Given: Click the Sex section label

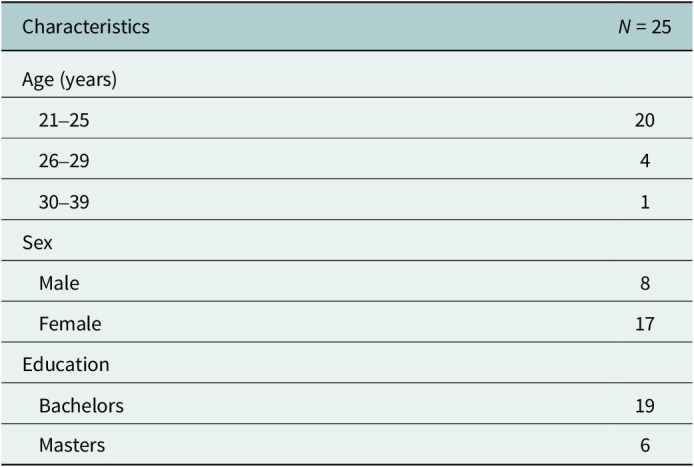Looking at the screenshot, I should pyautogui.click(x=37, y=243).
